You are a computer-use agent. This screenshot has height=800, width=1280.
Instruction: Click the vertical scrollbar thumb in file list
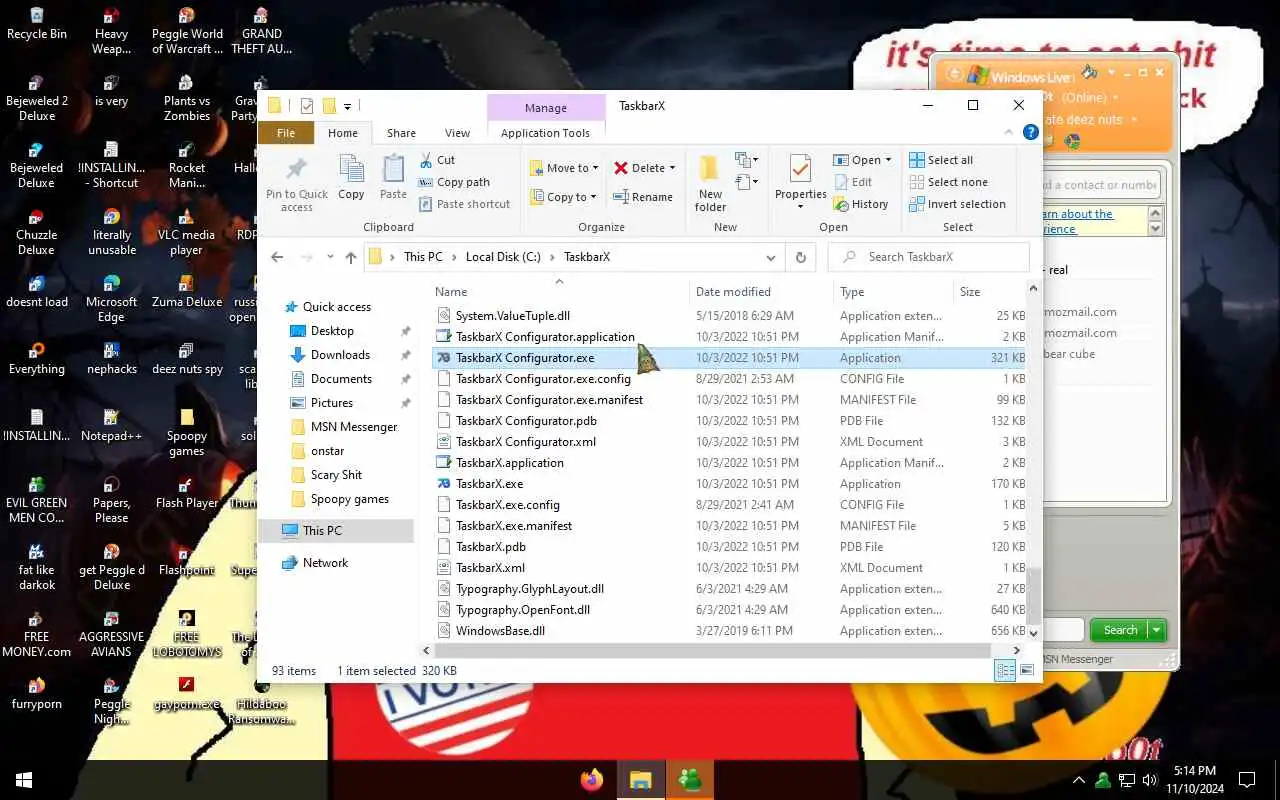click(x=1033, y=595)
